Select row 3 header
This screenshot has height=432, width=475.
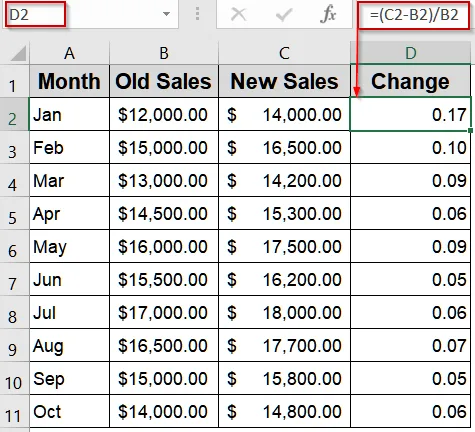[x=14, y=147]
